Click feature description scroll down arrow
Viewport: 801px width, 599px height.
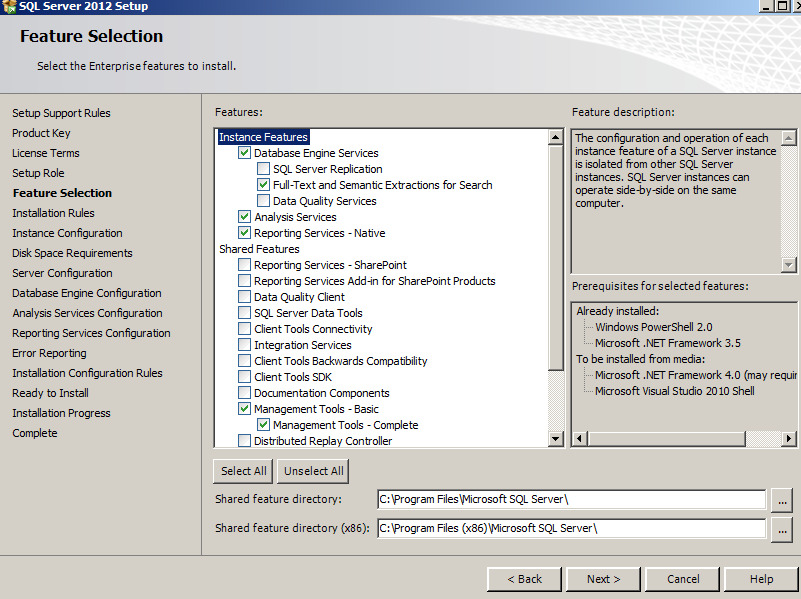tap(788, 265)
